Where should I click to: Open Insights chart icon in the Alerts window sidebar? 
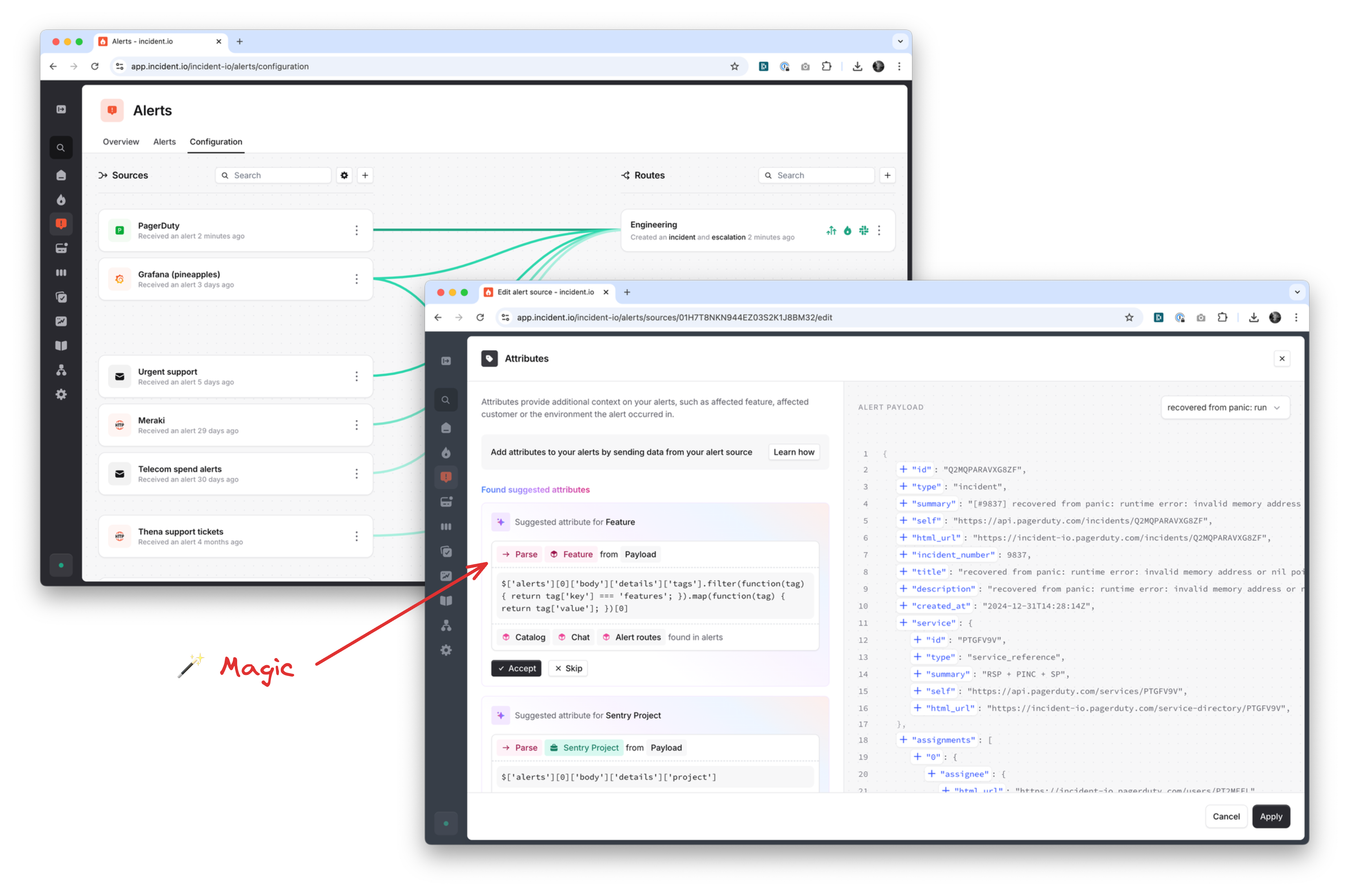click(x=61, y=322)
